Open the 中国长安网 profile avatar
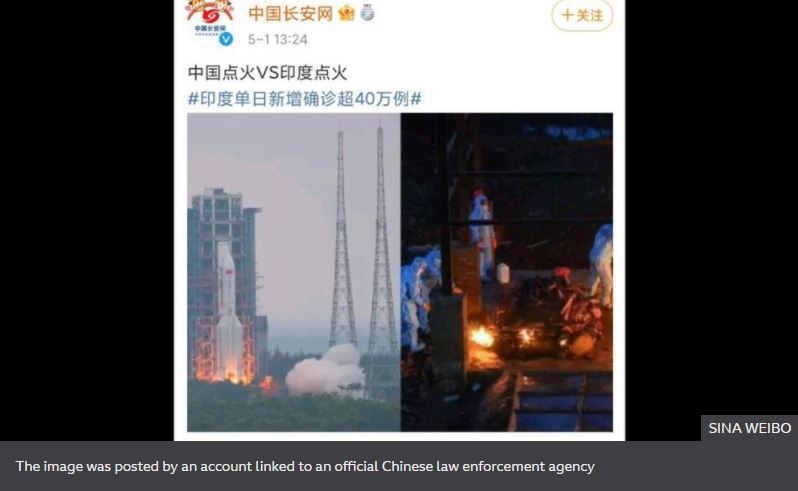The width and height of the screenshot is (798, 491). [210, 21]
